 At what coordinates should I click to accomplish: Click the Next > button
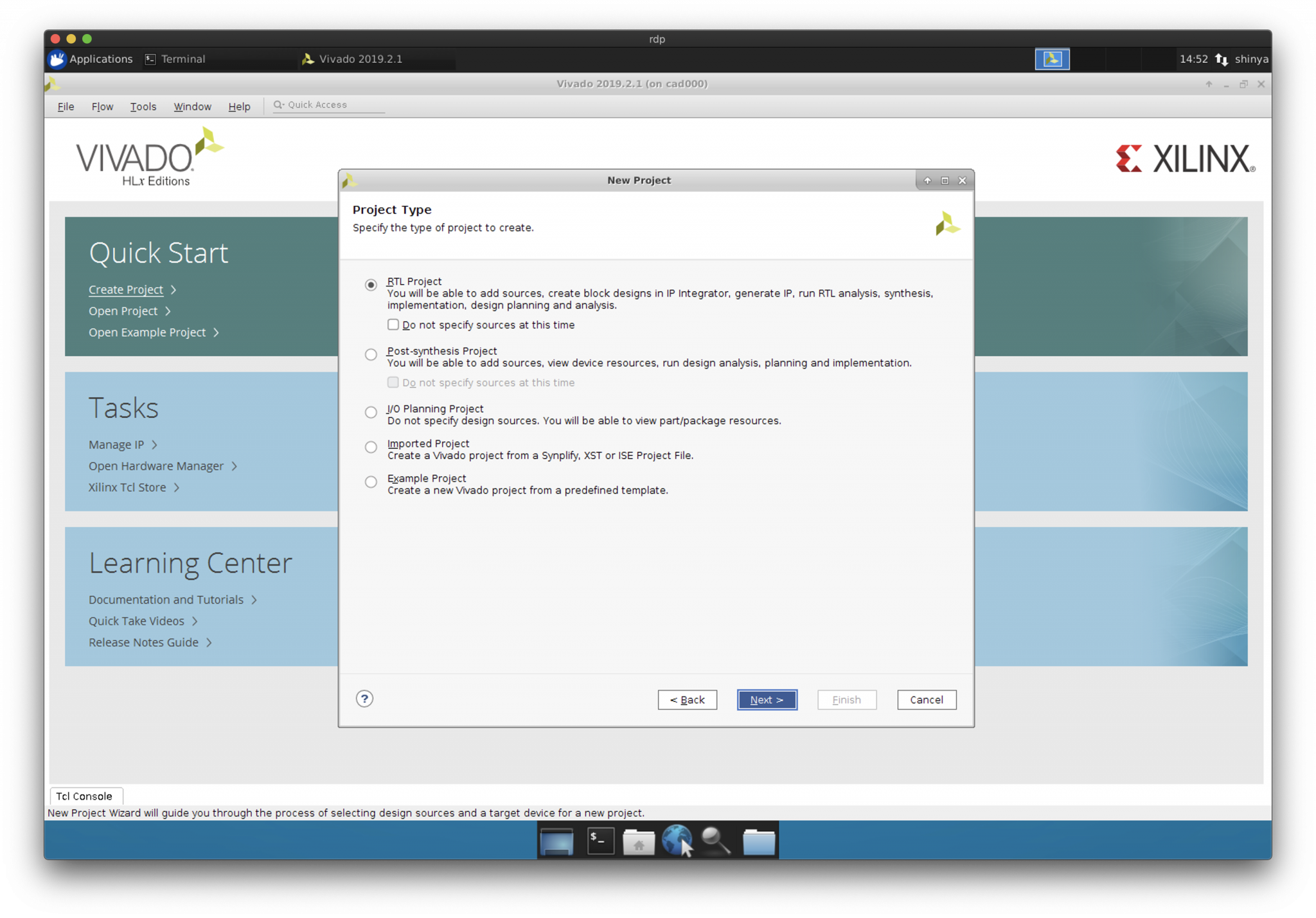(767, 699)
